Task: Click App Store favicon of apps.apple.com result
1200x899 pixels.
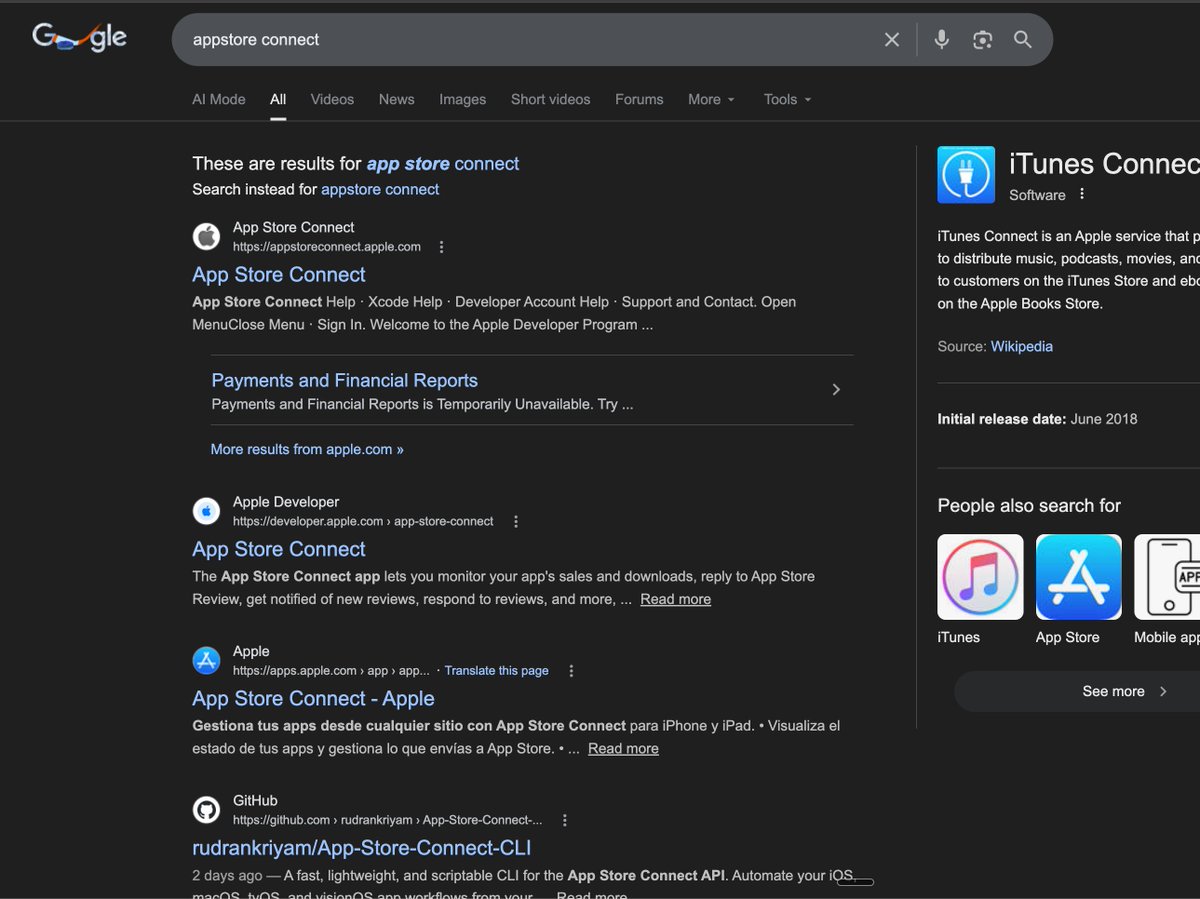Action: (x=206, y=661)
